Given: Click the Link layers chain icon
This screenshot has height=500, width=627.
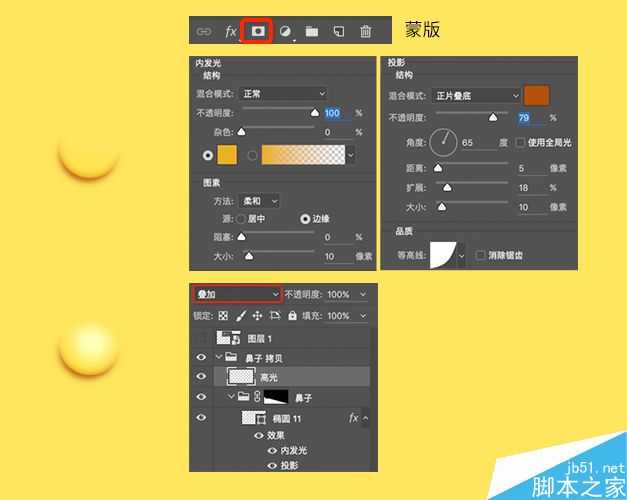Looking at the screenshot, I should click(204, 31).
